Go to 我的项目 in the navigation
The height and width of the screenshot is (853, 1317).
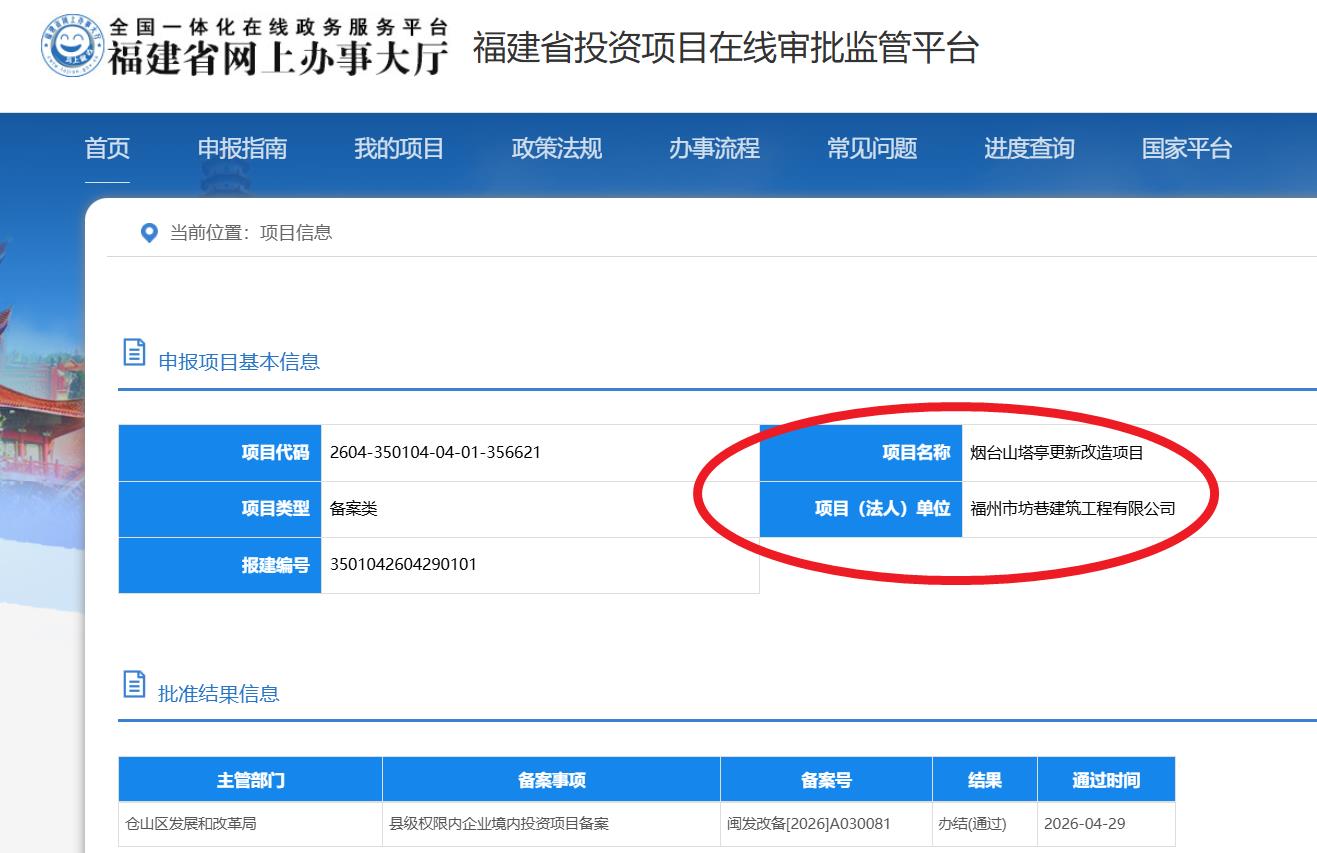399,149
